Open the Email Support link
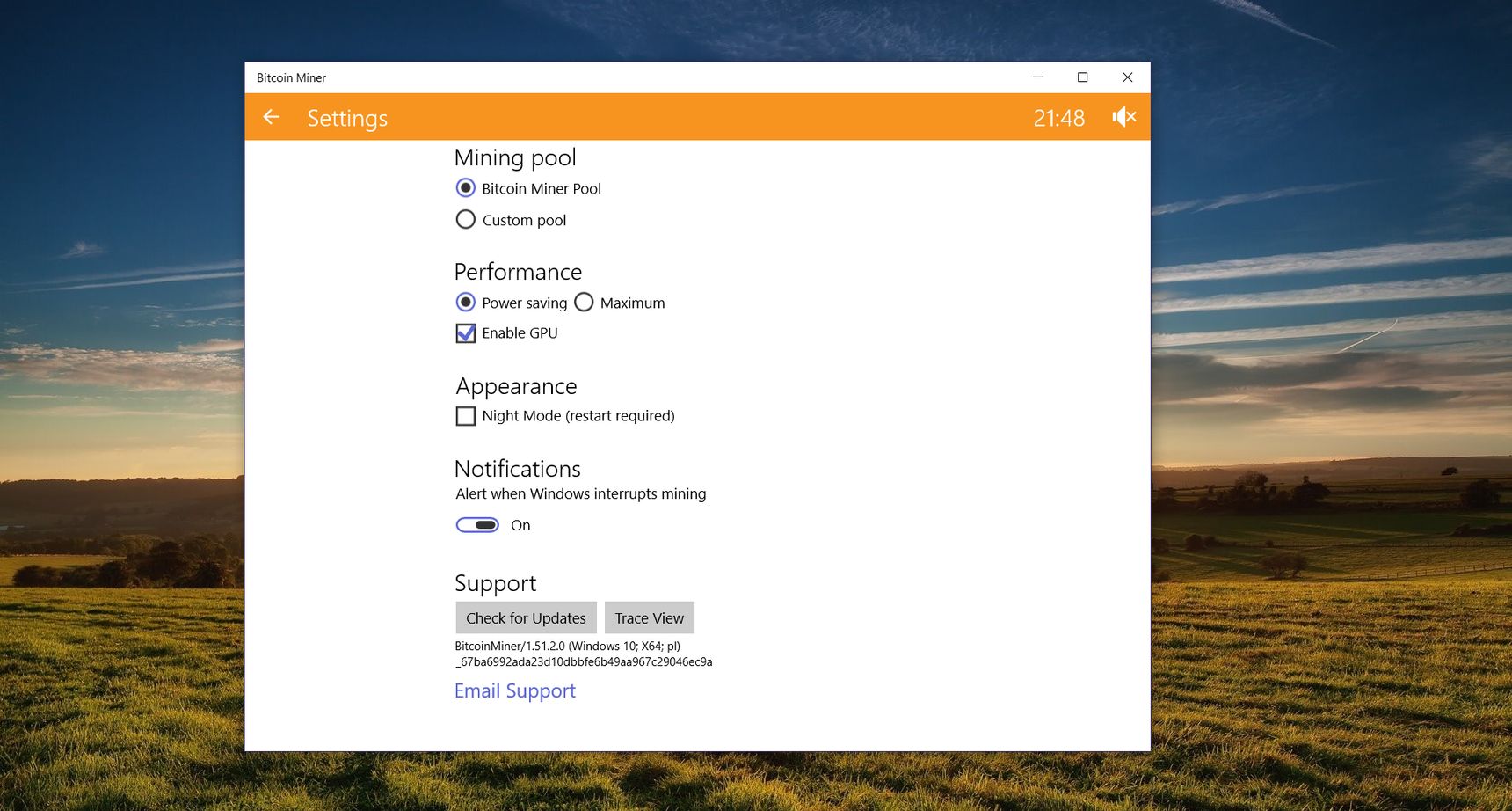This screenshot has width=1512, height=811. 515,691
